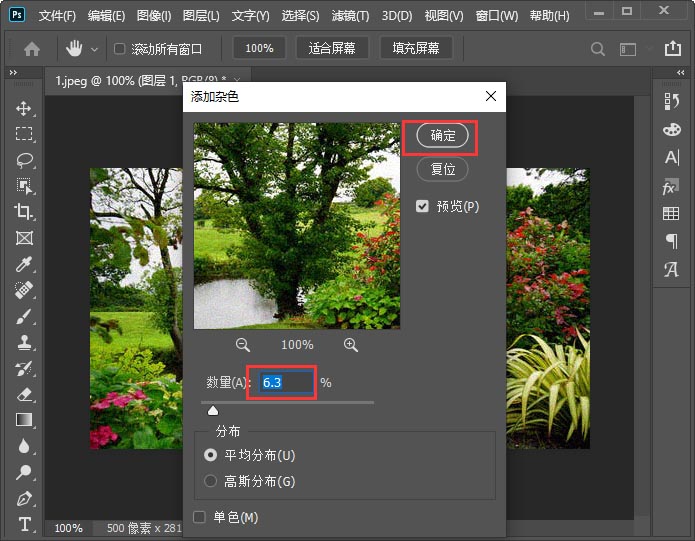The width and height of the screenshot is (695, 541).
Task: Select the Spot Healing Brush tool
Action: pyautogui.click(x=23, y=290)
